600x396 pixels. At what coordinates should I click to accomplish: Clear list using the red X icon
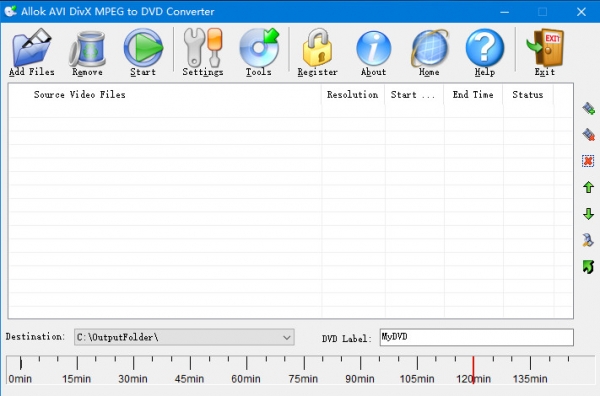(x=588, y=161)
